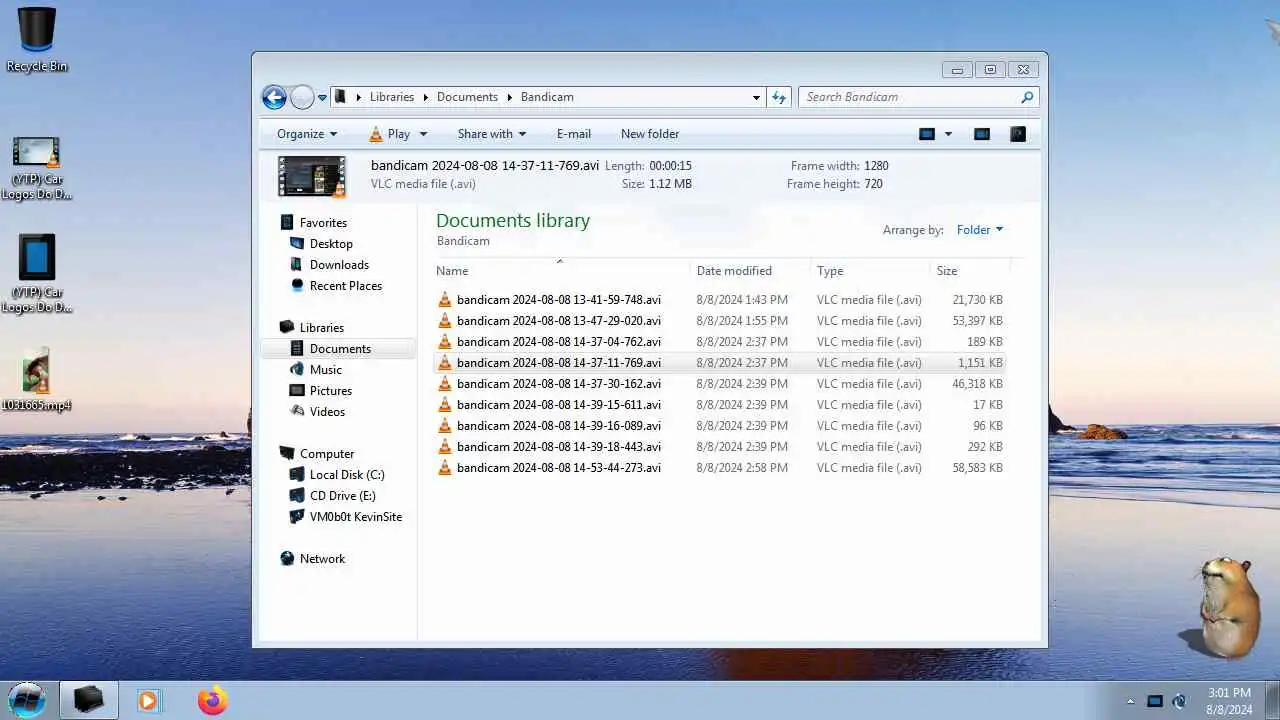This screenshot has width=1280, height=720.
Task: Click the New folder button
Action: [650, 134]
